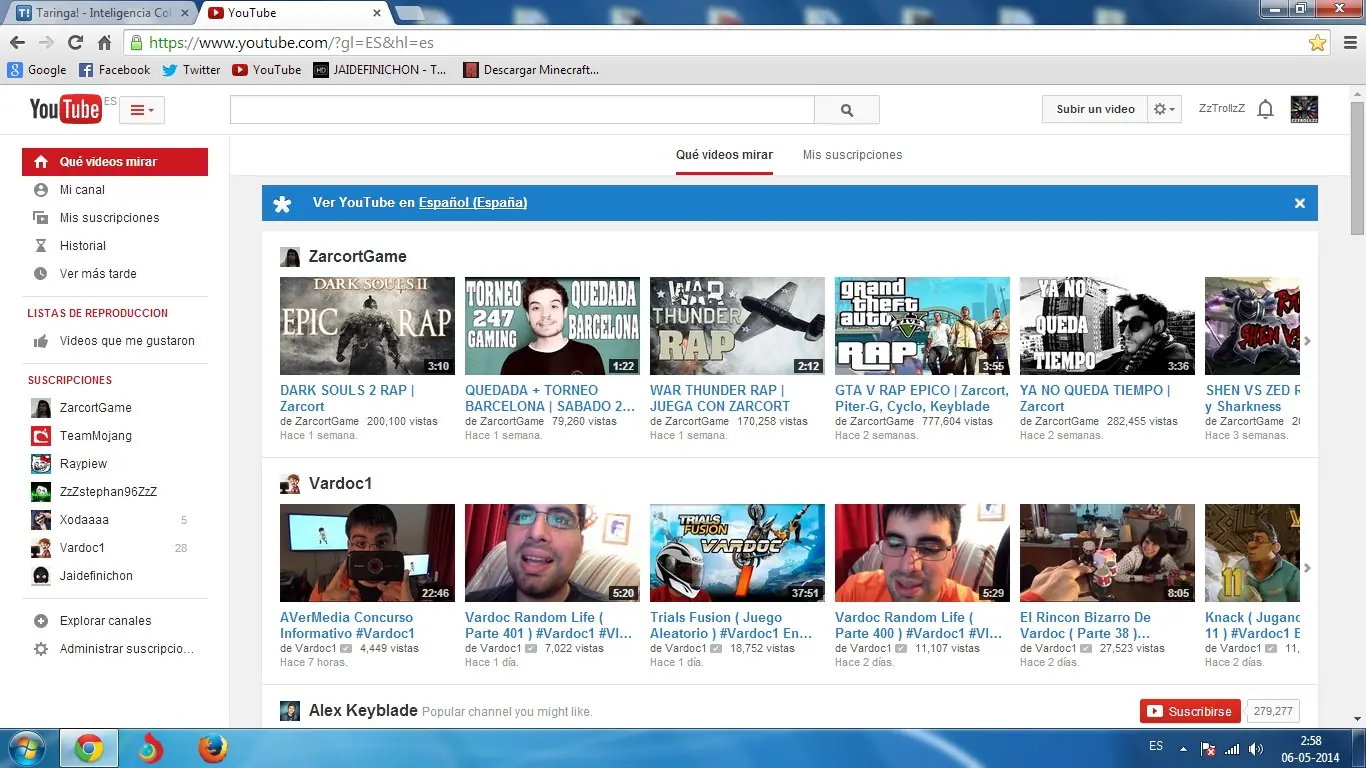The image size is (1366, 768).
Task: Open WAR THUNDER RAP thumbnail
Action: pos(737,326)
